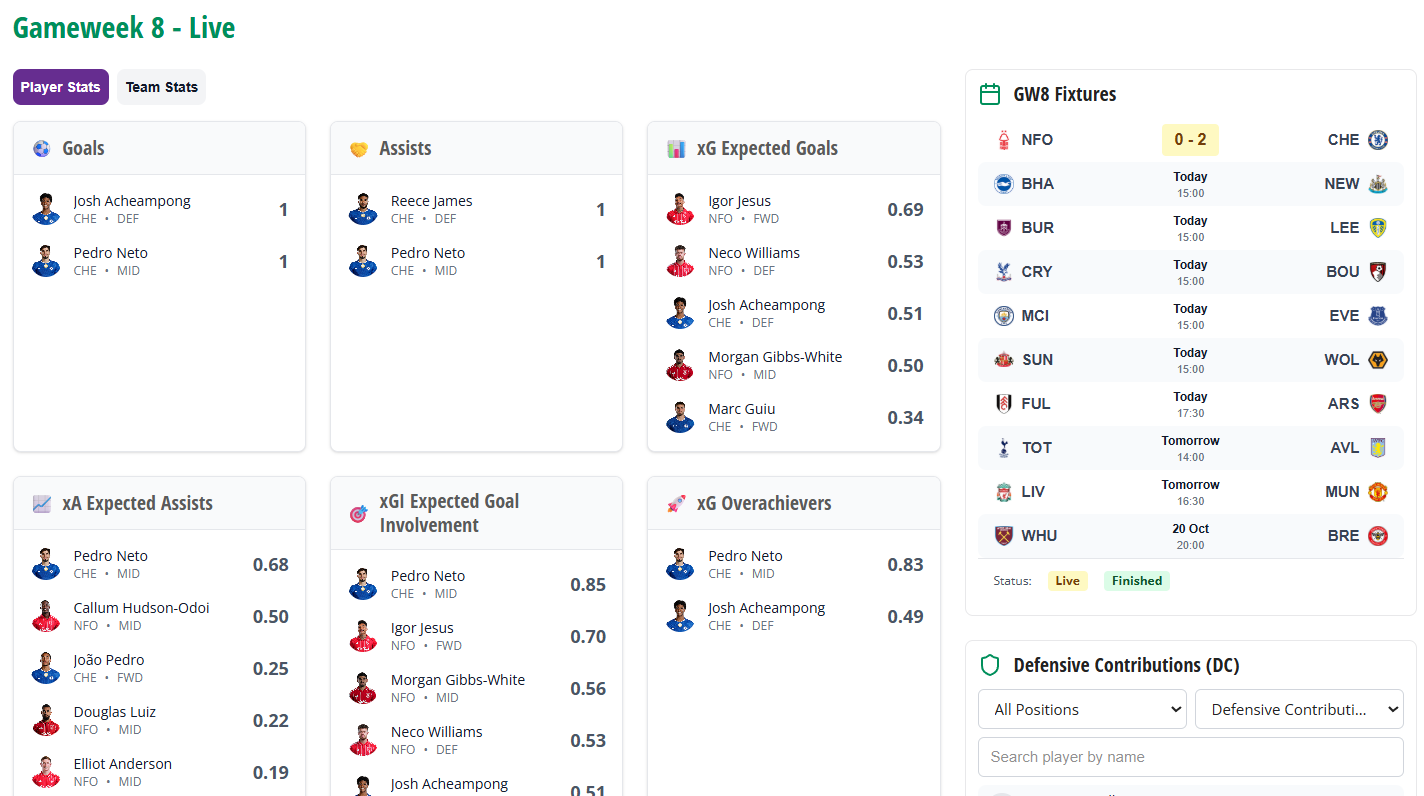
Task: Click the Arsenal crest in the FUL fixture row
Action: point(1378,404)
